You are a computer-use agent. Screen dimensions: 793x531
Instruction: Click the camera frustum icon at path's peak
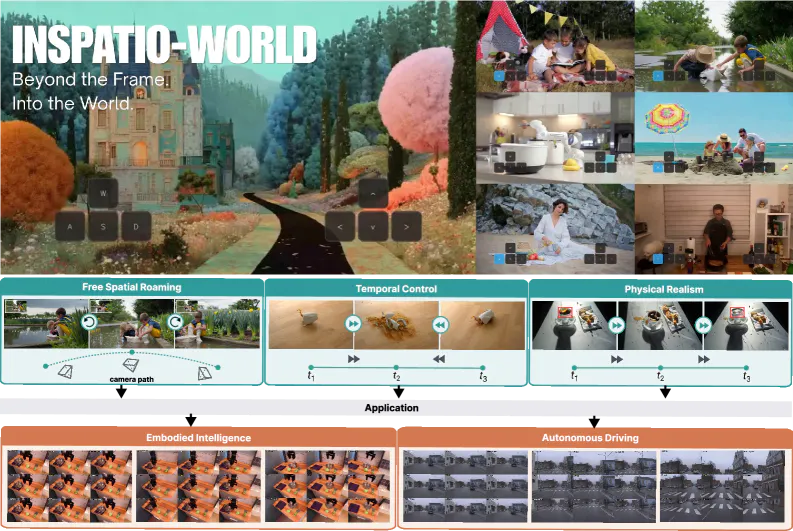point(131,365)
